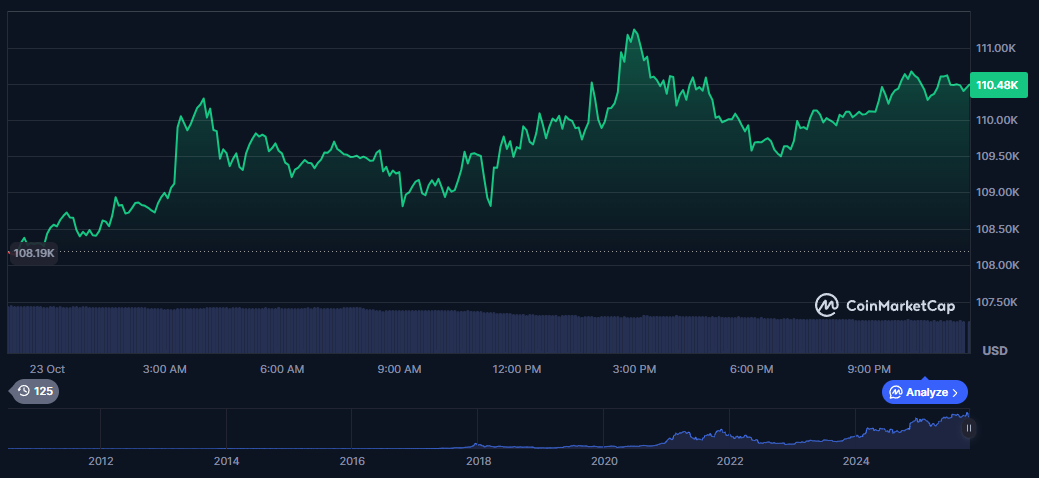Select 2020 on the navigator timeline
Image resolution: width=1039 pixels, height=478 pixels.
604,461
